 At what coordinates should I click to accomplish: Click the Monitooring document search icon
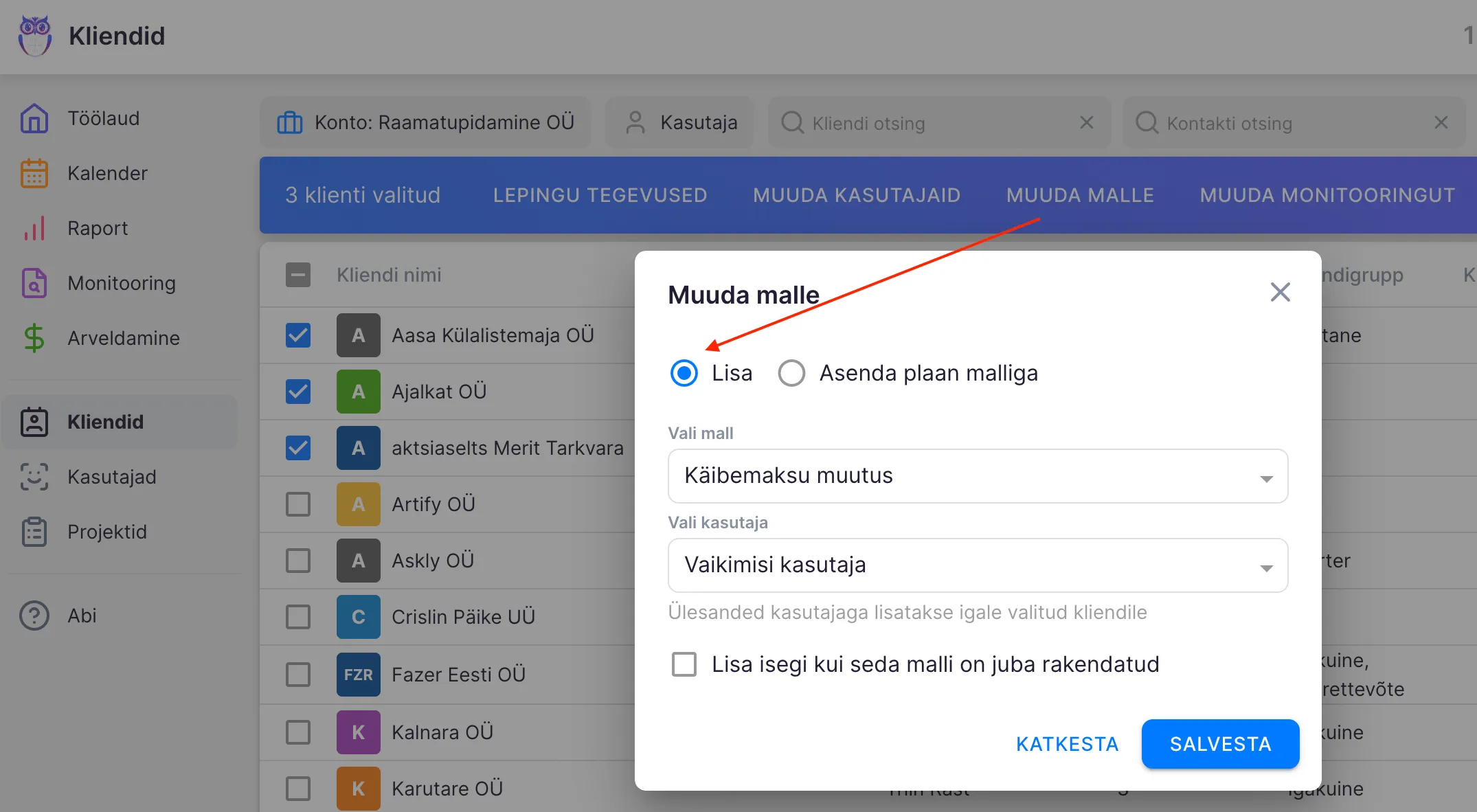tap(34, 283)
